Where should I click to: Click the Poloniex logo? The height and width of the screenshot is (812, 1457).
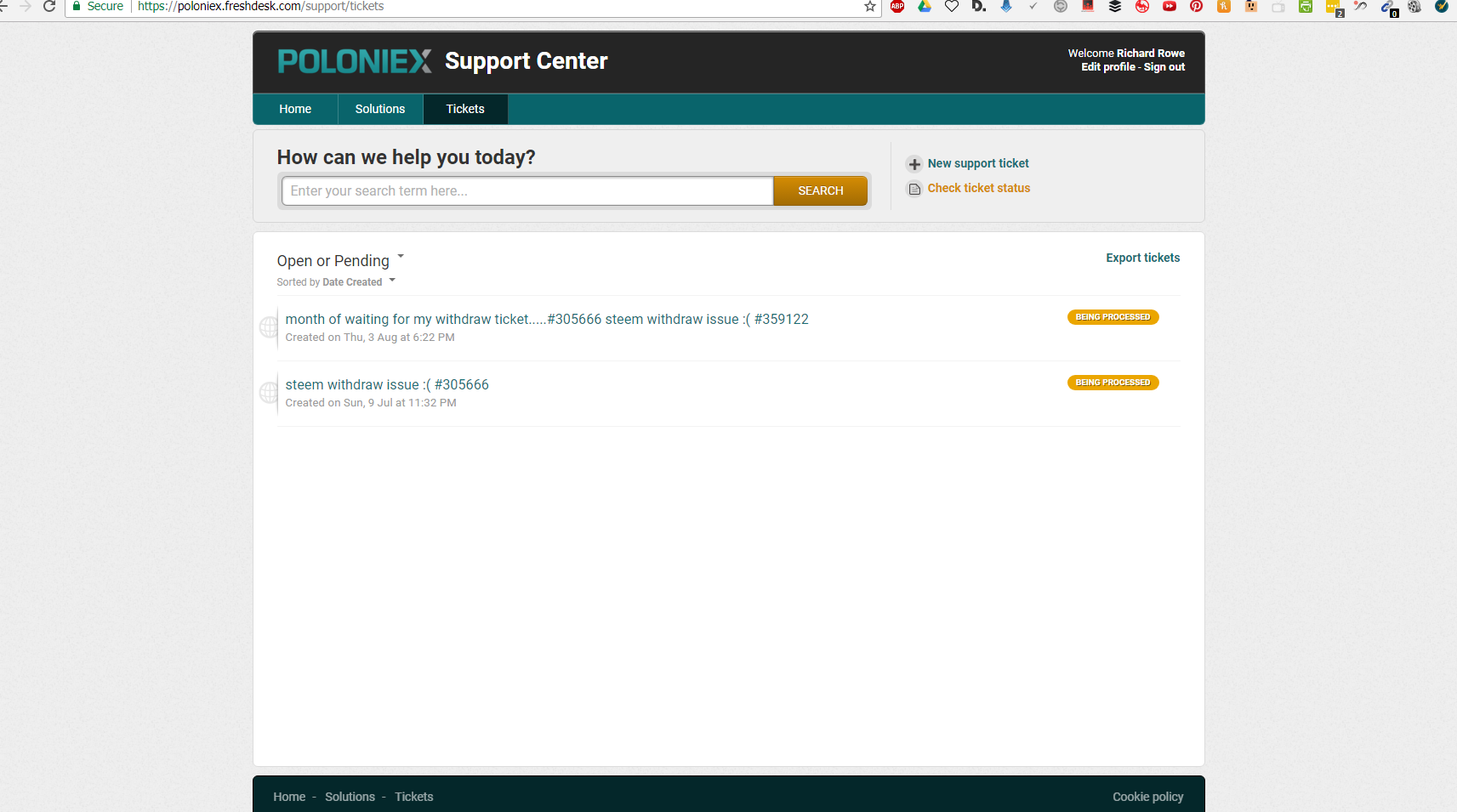click(x=355, y=61)
